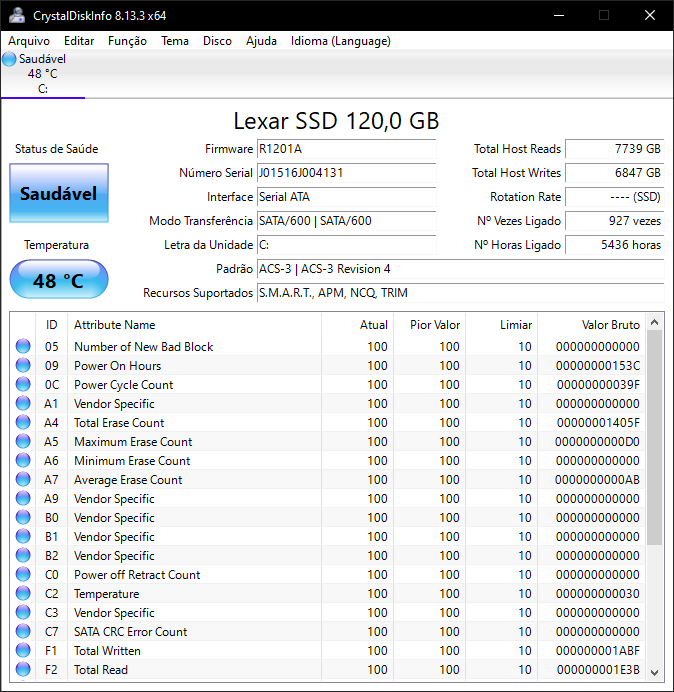Click the status orb for attribute B0
The width and height of the screenshot is (674, 692).
[x=23, y=517]
